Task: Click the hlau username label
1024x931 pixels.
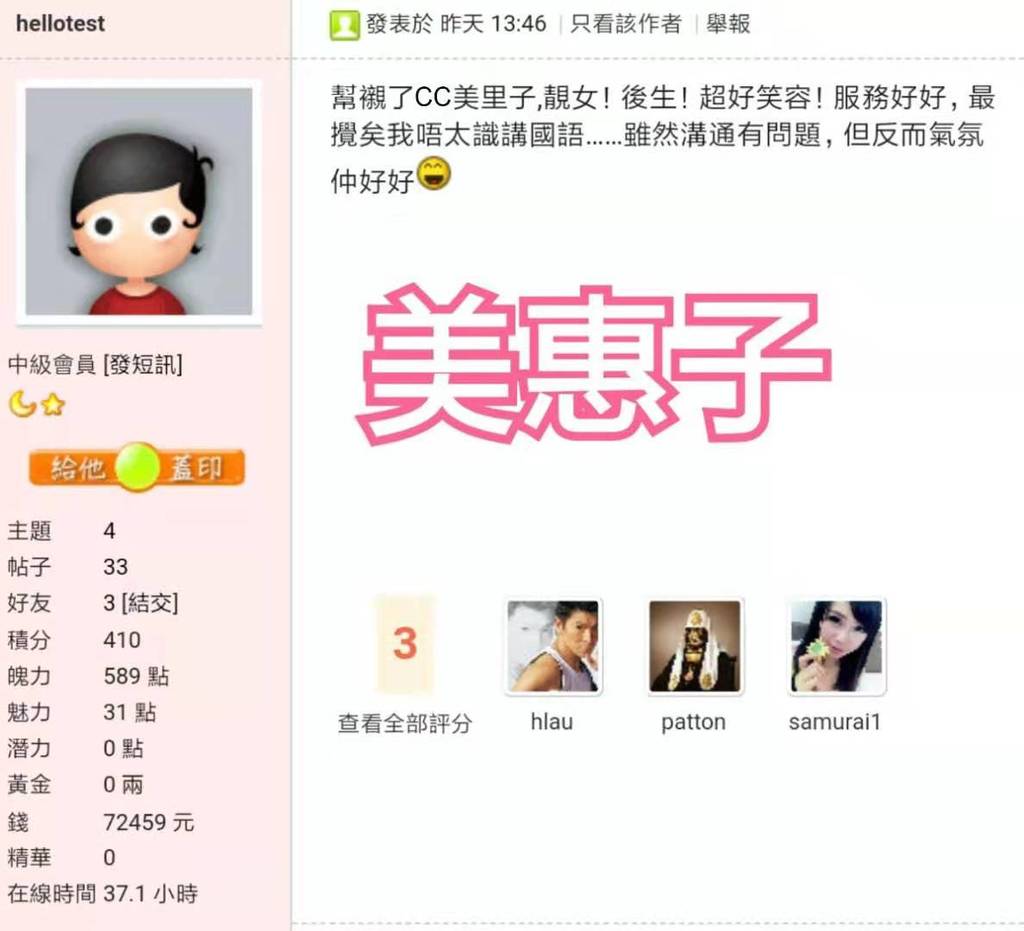Action: [552, 722]
